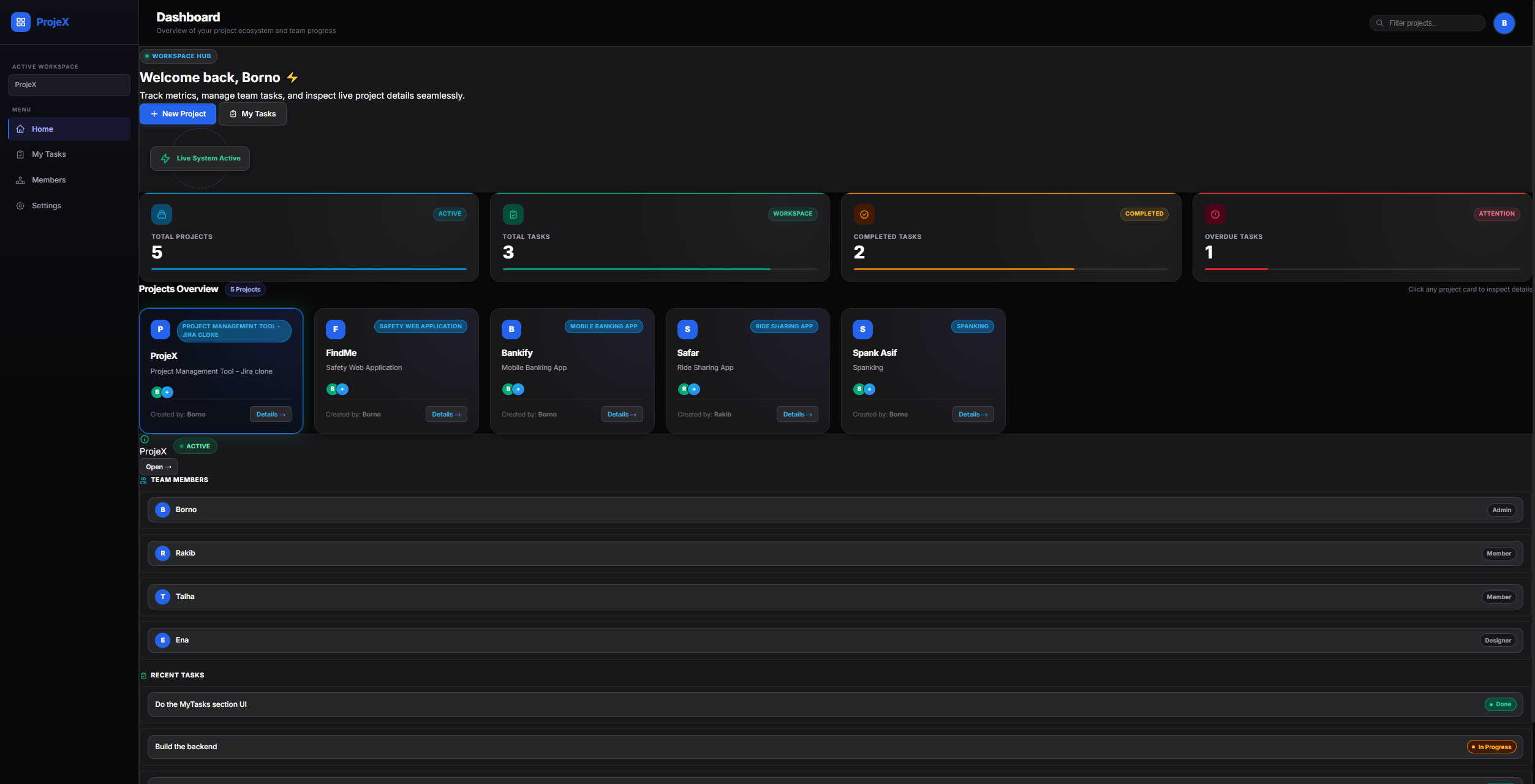The height and width of the screenshot is (784, 1535).
Task: Click the Completed Tasks checkmark icon
Action: click(x=864, y=214)
